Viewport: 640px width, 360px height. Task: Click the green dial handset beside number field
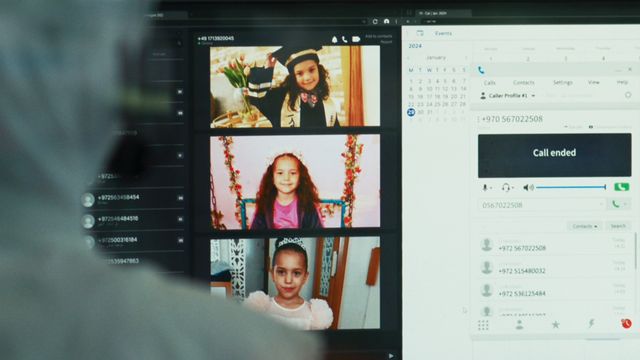pyautogui.click(x=616, y=204)
